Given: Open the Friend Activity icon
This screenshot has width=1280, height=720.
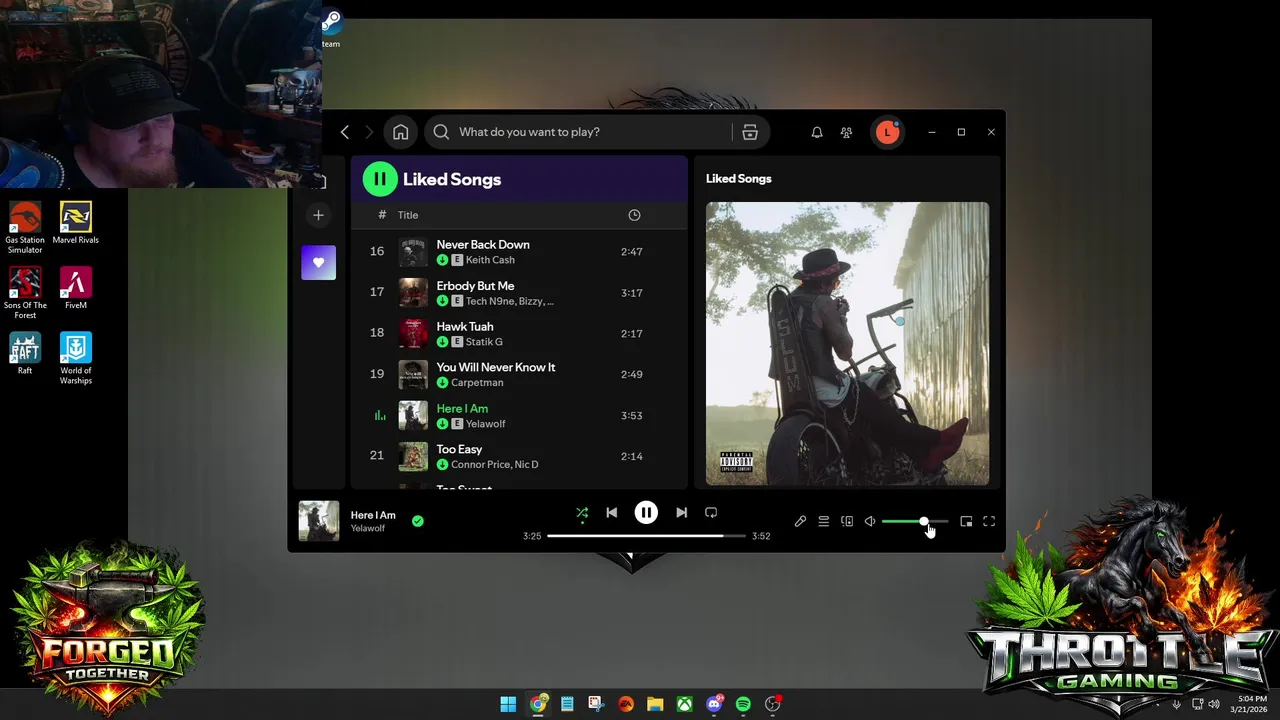Looking at the screenshot, I should (846, 132).
